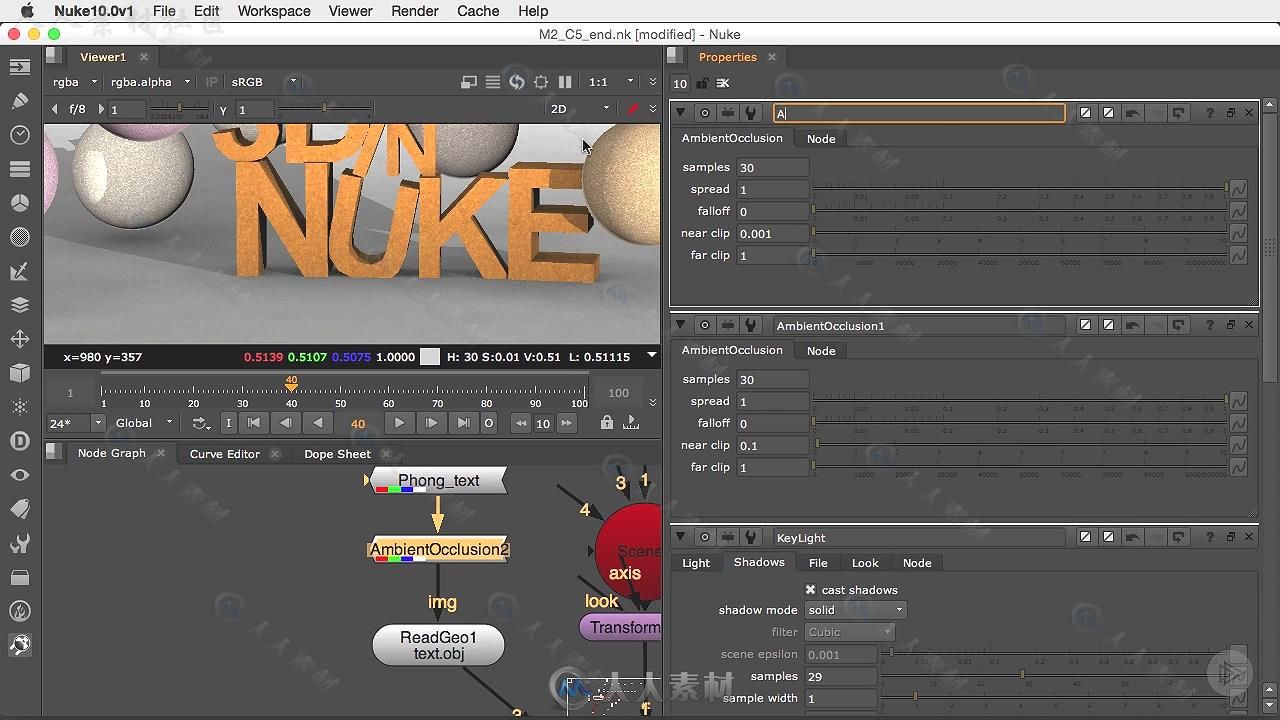
Task: Open the 1:1 zoom dropdown
Action: pyautogui.click(x=611, y=82)
